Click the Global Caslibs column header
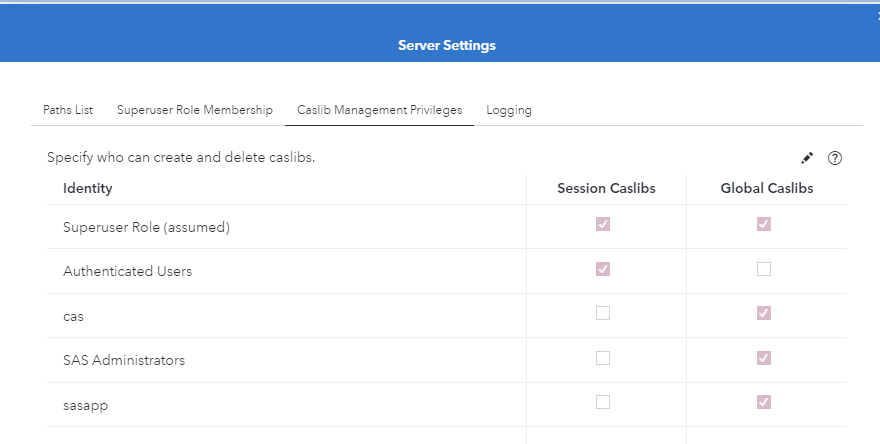The width and height of the screenshot is (880, 444). pos(766,188)
